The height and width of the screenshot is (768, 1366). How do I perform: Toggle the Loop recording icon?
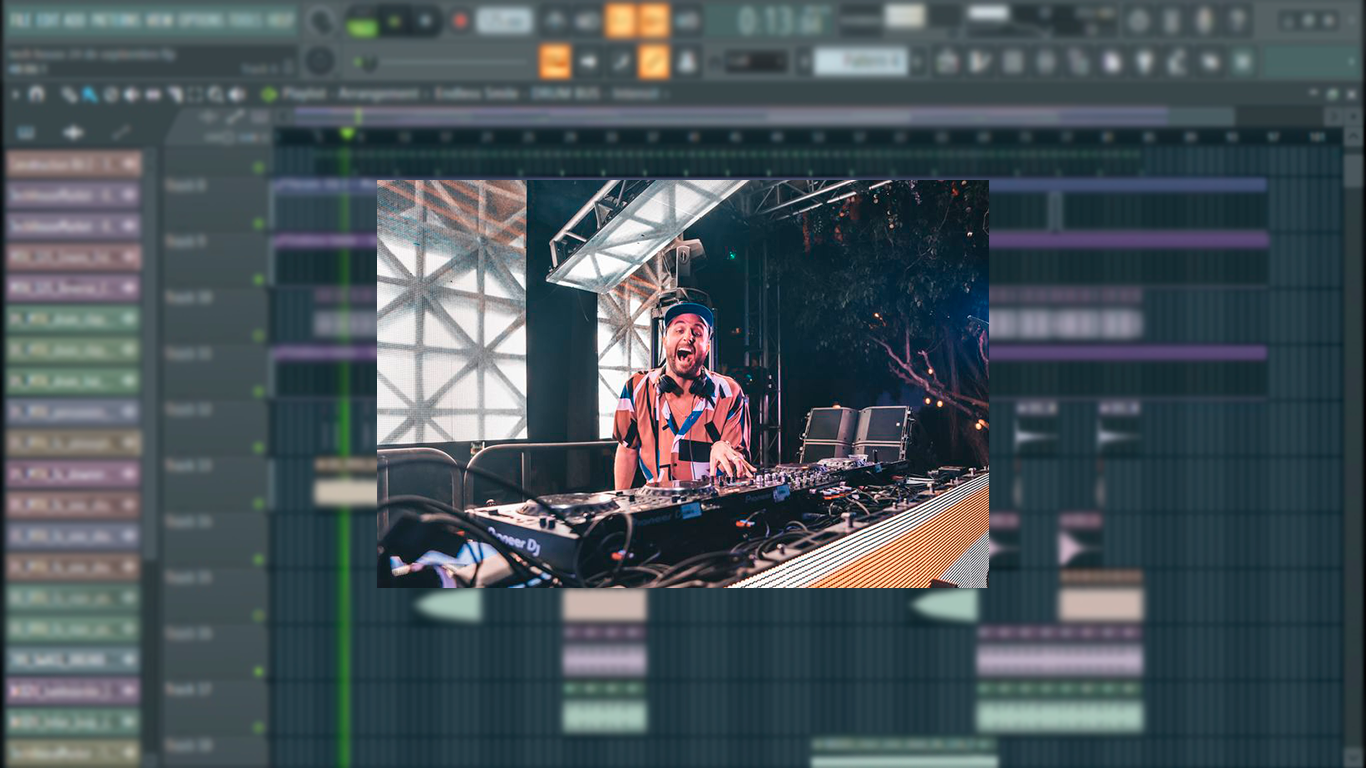pos(687,20)
